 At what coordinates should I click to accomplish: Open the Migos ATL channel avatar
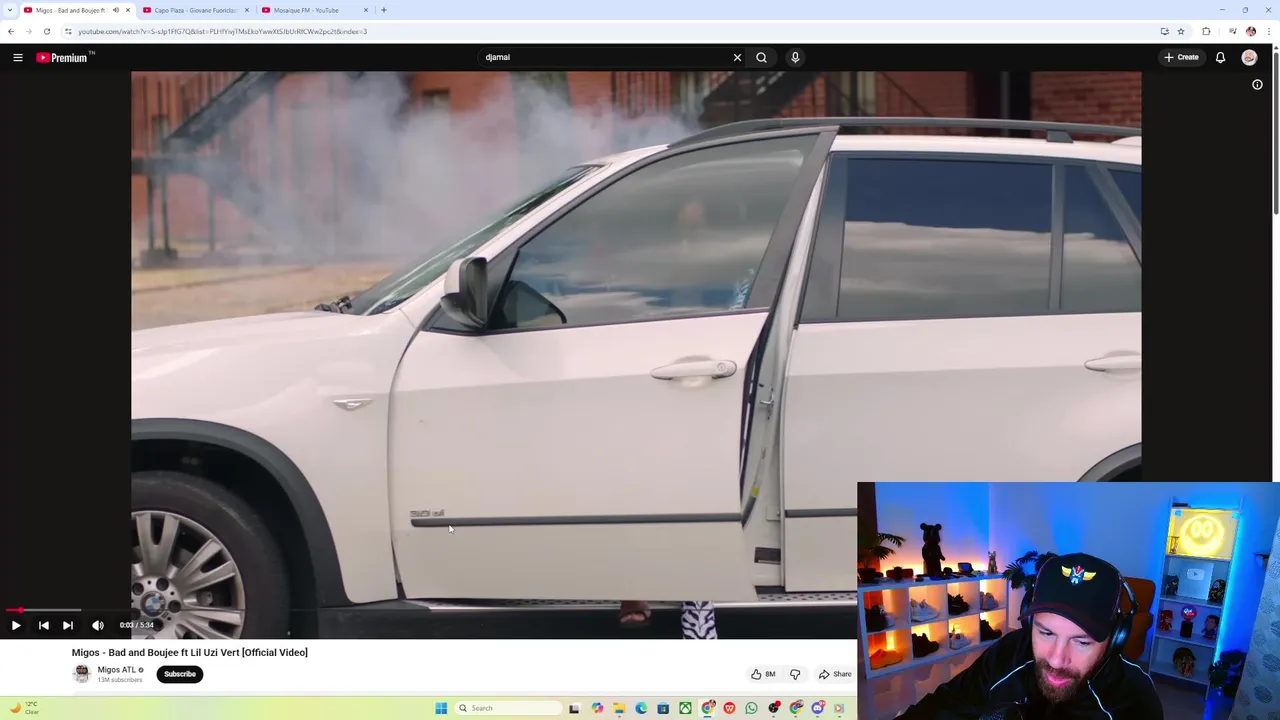[x=81, y=674]
